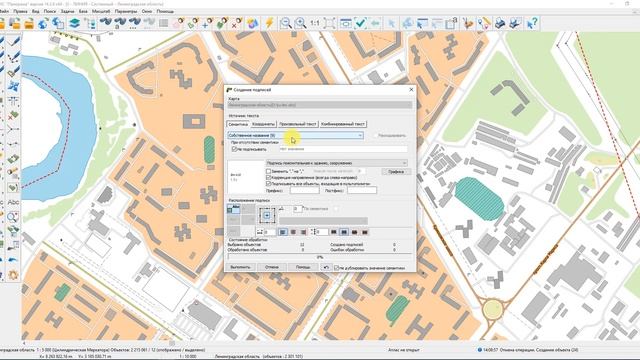Switch to the Координаты tab

click(263, 124)
